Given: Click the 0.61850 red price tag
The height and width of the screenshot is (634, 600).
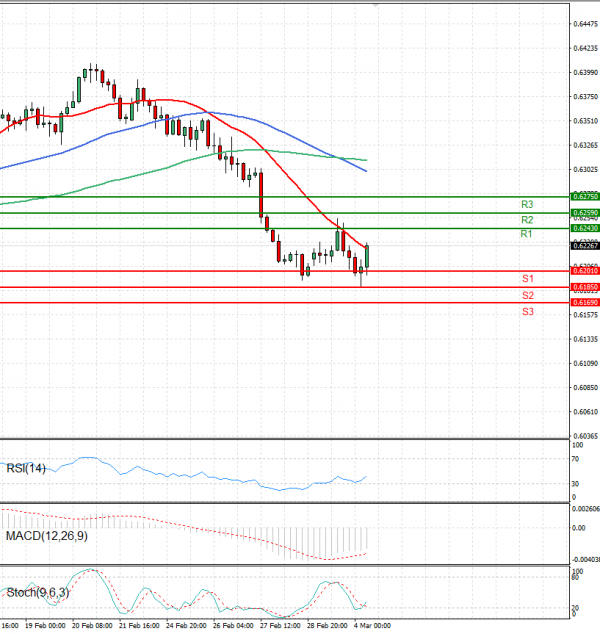Looking at the screenshot, I should point(584,287).
